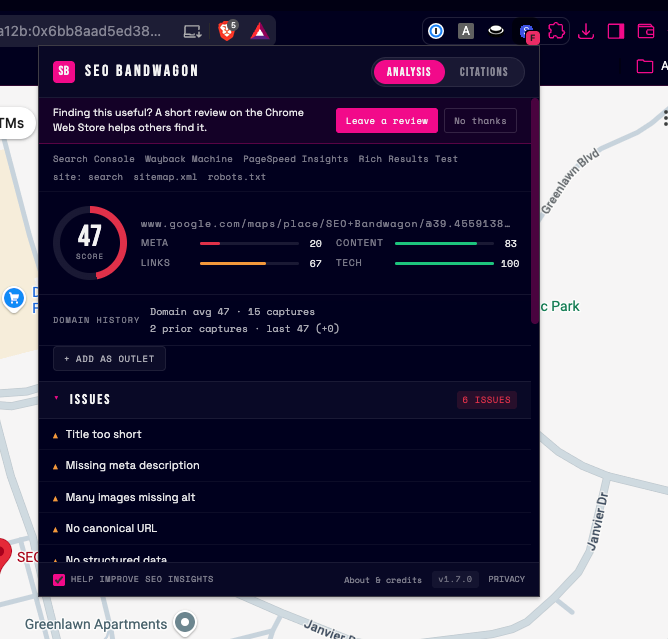Image resolution: width=668 pixels, height=639 pixels.
Task: Open Brave Shields lion icon
Action: 227,31
